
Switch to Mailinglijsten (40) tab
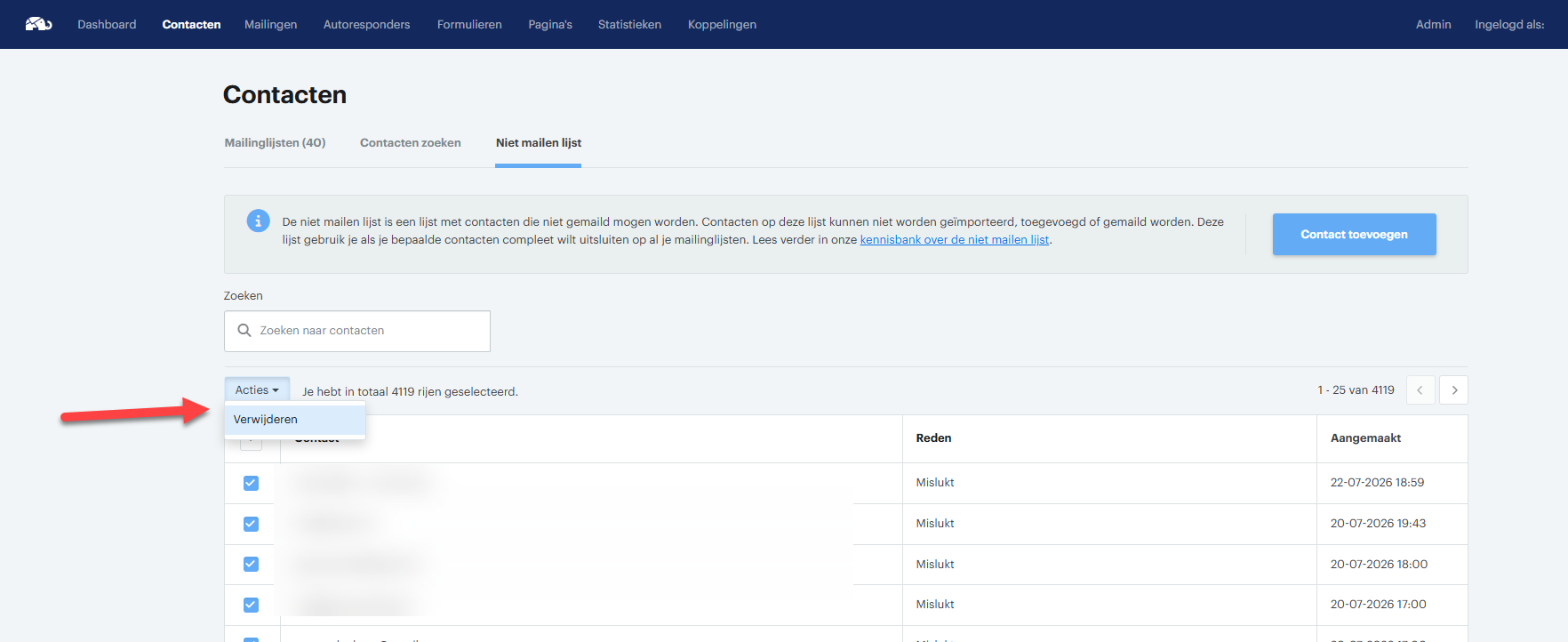click(x=275, y=142)
